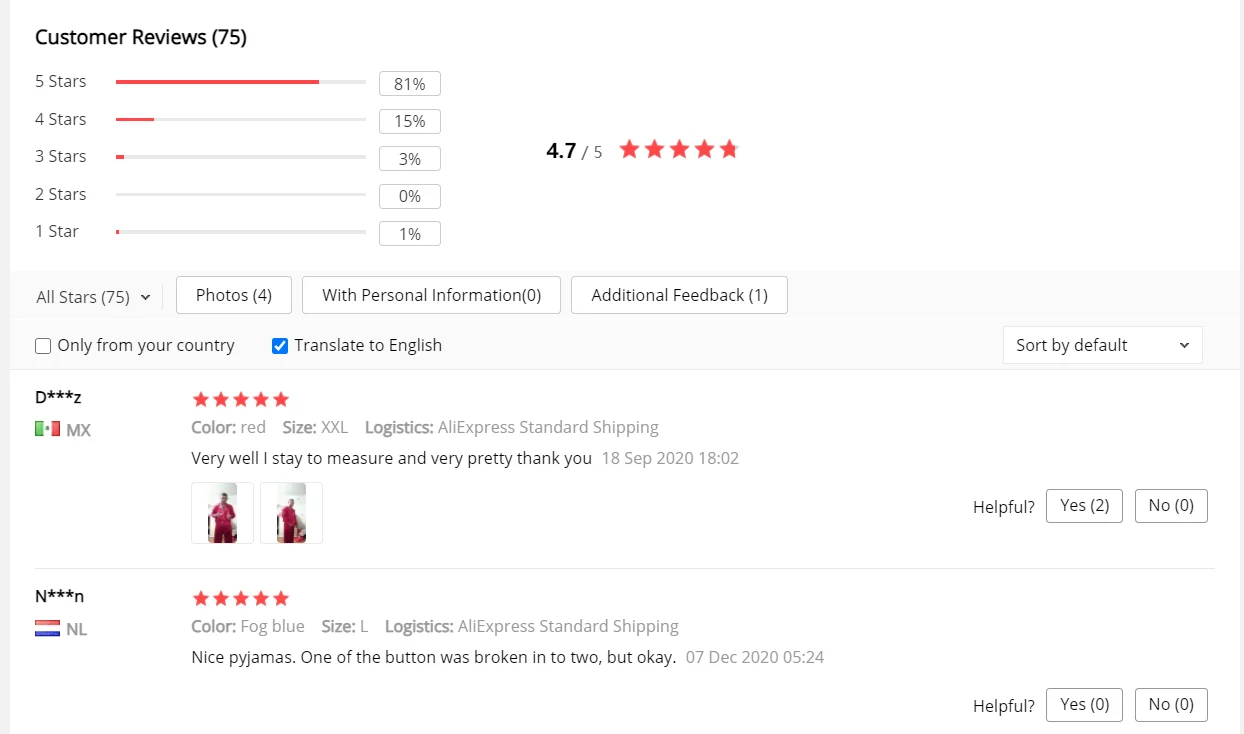Open the second red pajamas review photo

(x=291, y=513)
